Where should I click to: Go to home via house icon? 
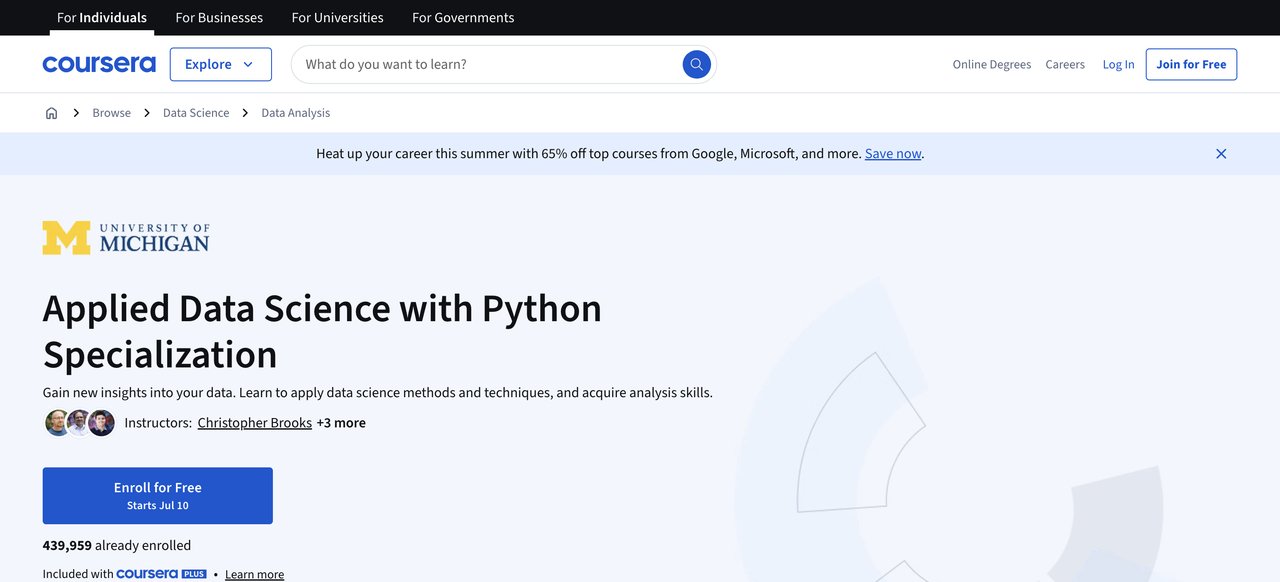pos(51,113)
